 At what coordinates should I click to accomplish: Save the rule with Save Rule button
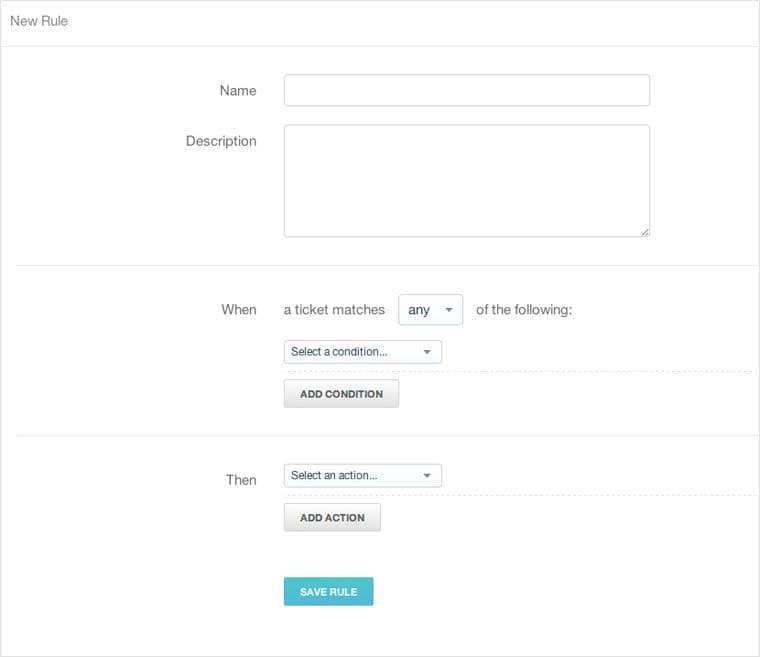328,592
